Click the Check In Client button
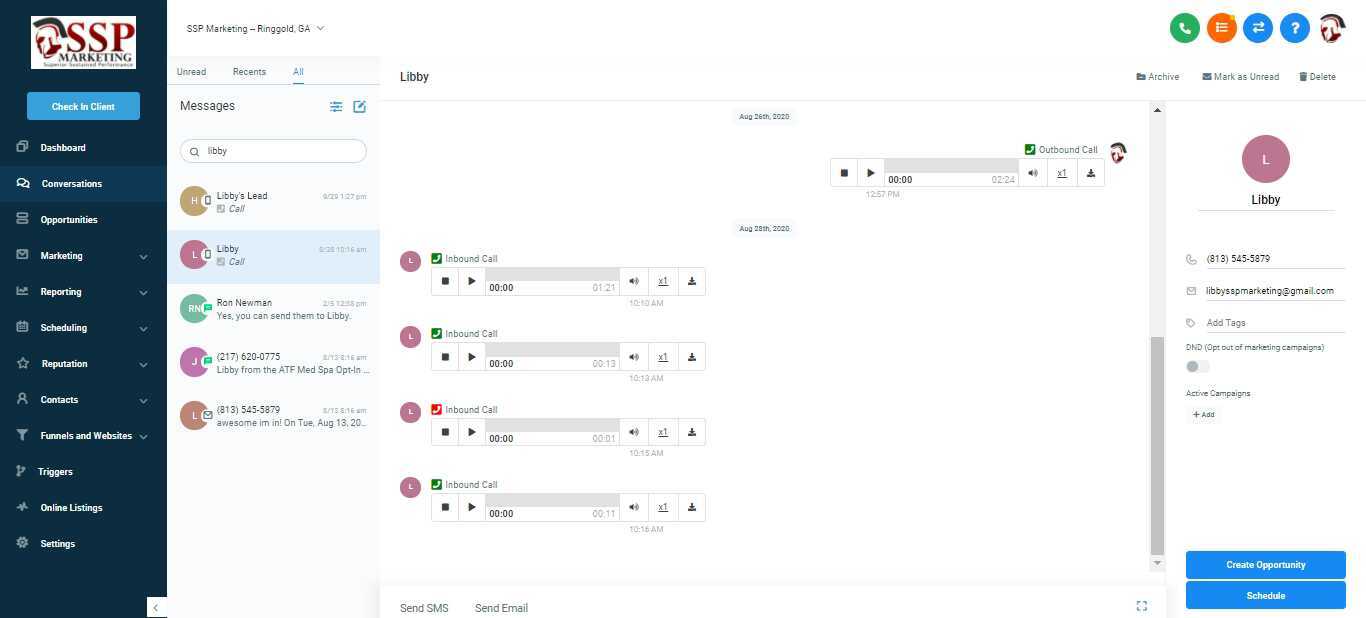Viewport: 1366px width, 618px height. [83, 106]
